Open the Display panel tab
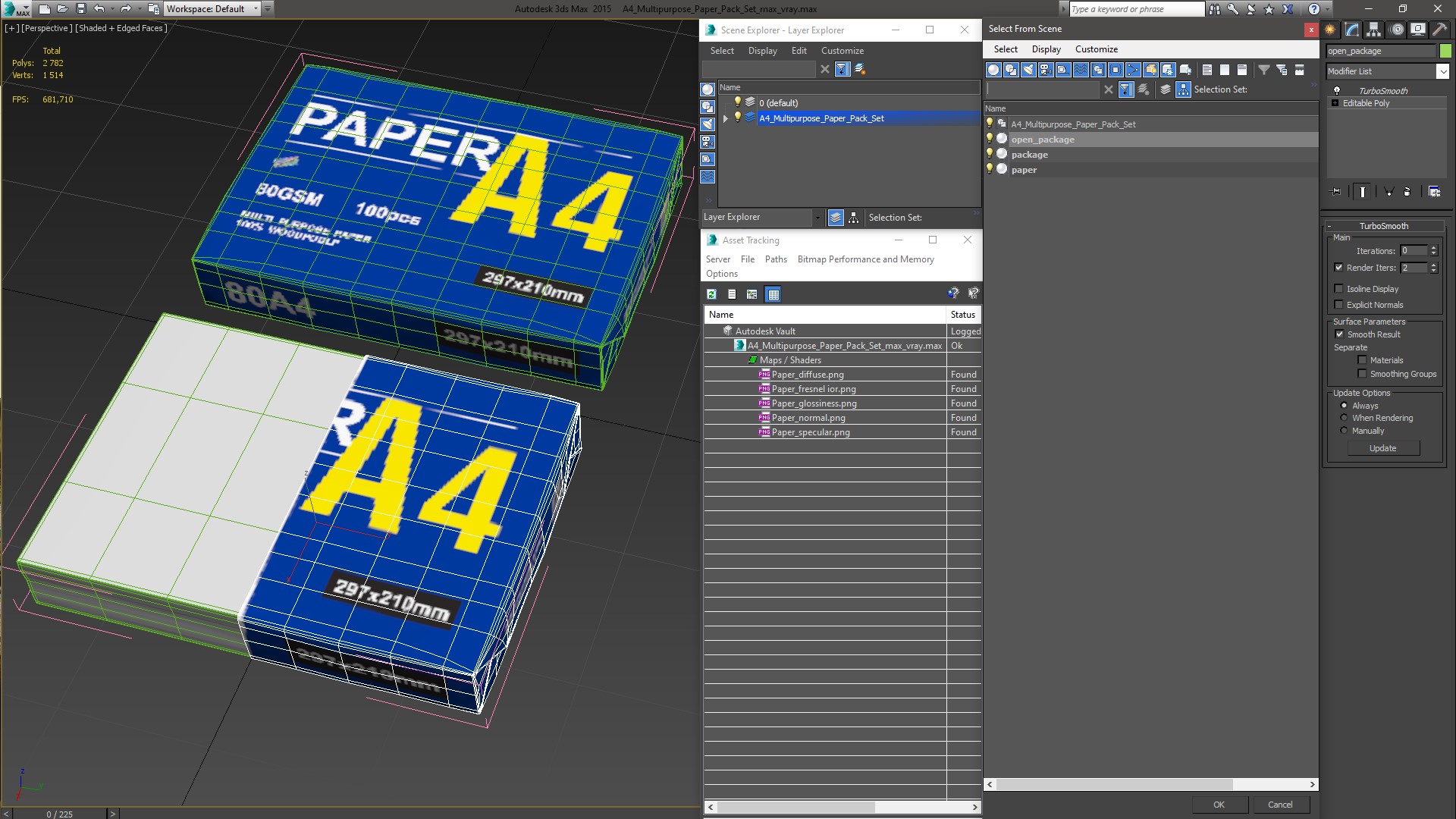This screenshot has width=1456, height=819. [x=1418, y=30]
